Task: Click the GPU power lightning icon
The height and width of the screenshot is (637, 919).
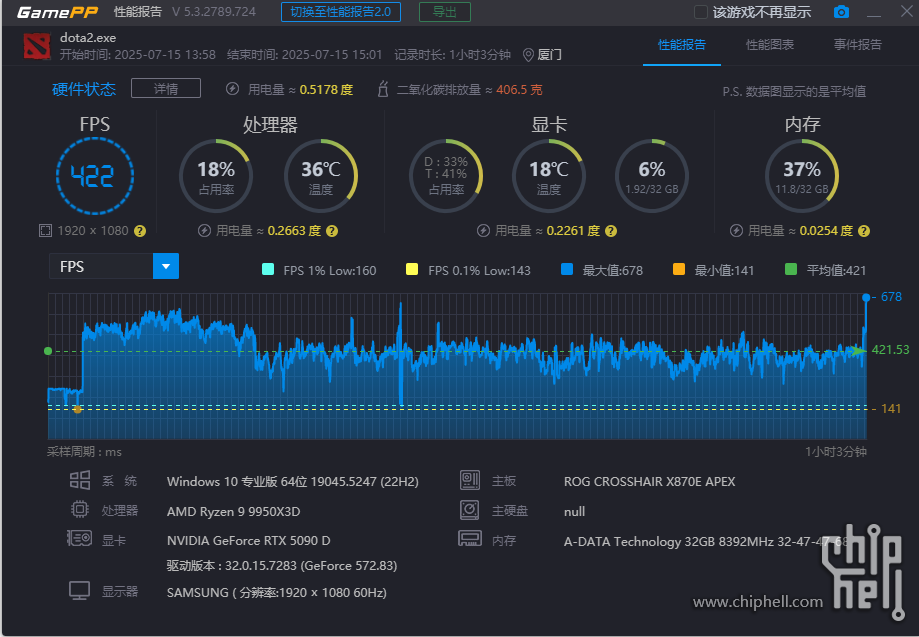Action: 483,231
